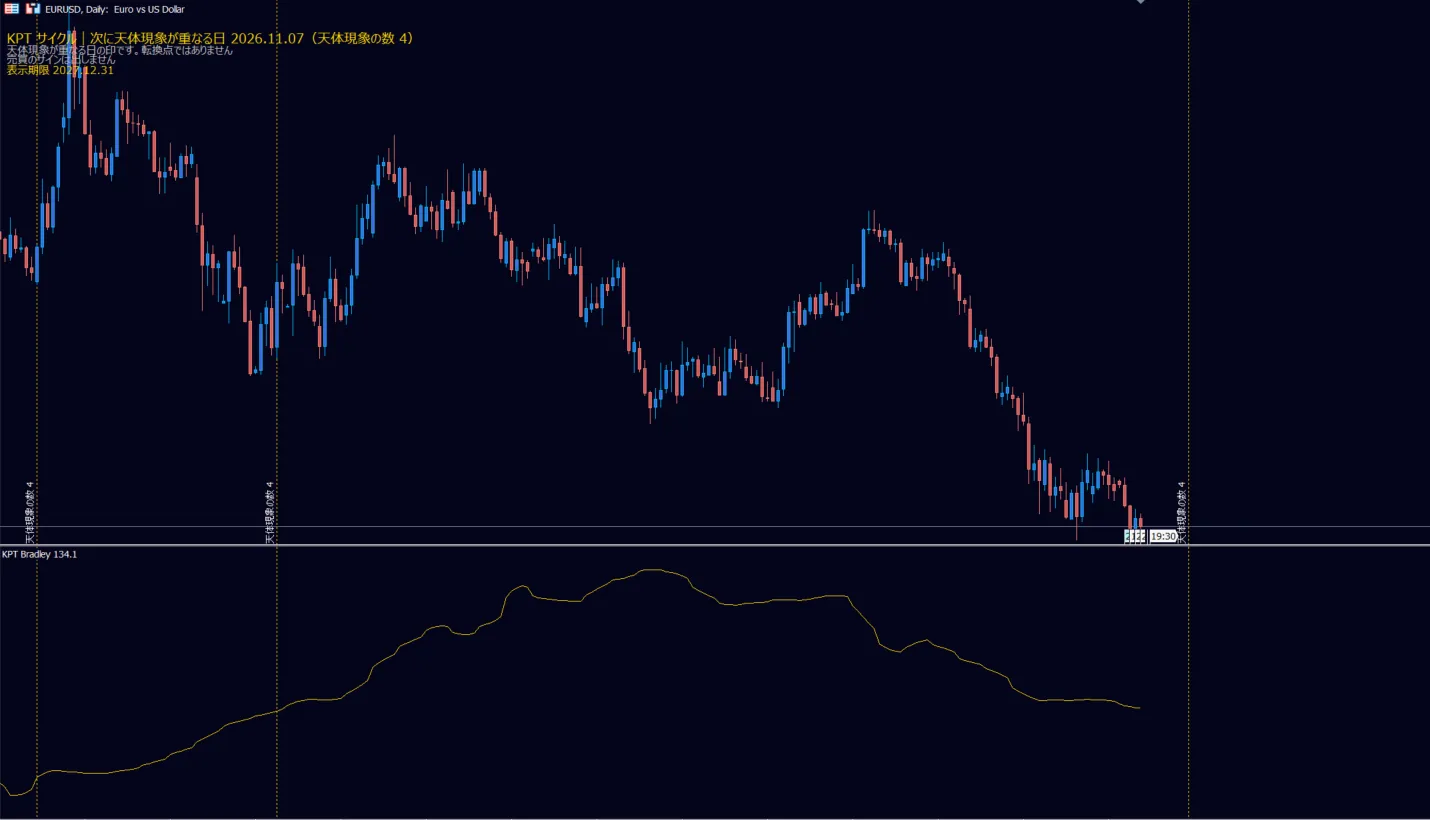The height and width of the screenshot is (820, 1430).
Task: Open the one-click trading panel icon
Action: pyautogui.click(x=12, y=8)
